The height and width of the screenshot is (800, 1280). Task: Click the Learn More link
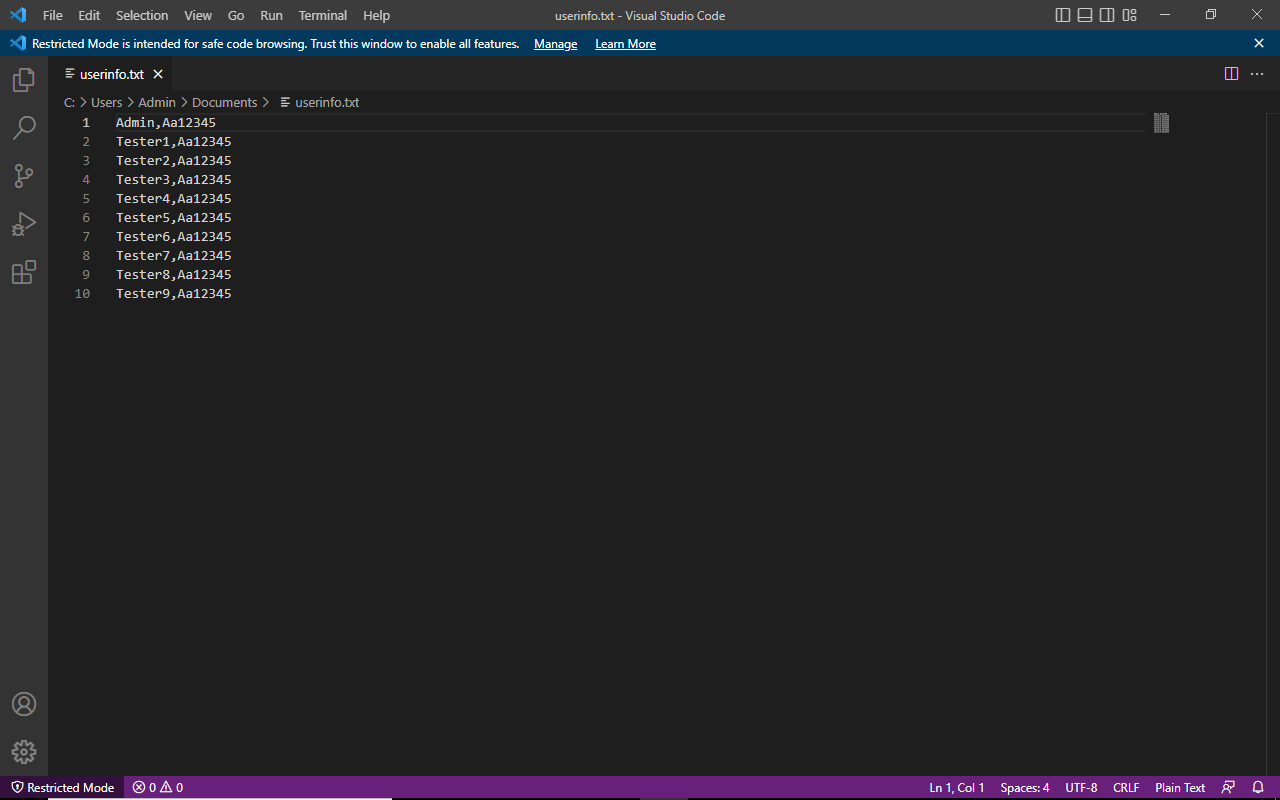(625, 44)
